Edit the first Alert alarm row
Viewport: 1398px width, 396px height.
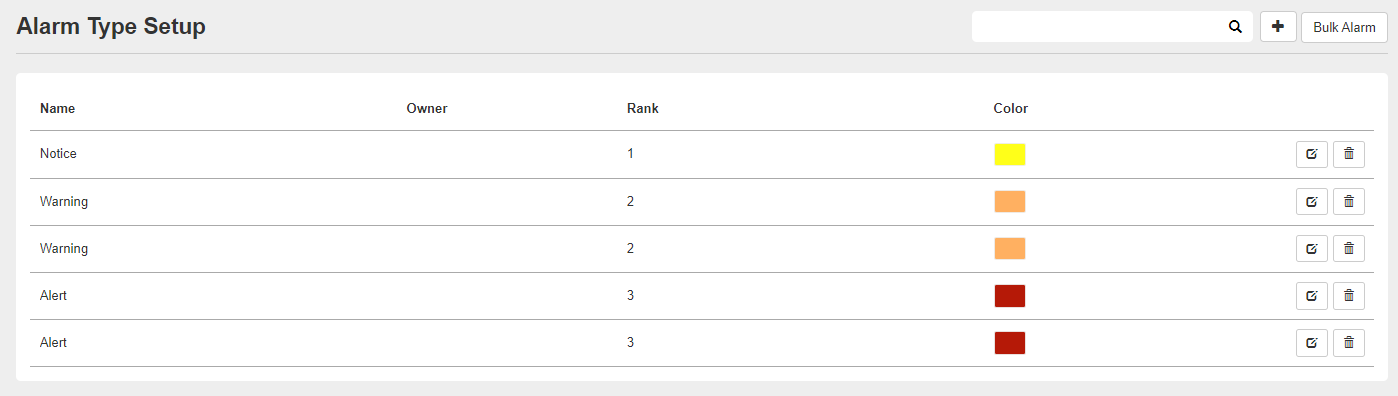click(x=1312, y=295)
